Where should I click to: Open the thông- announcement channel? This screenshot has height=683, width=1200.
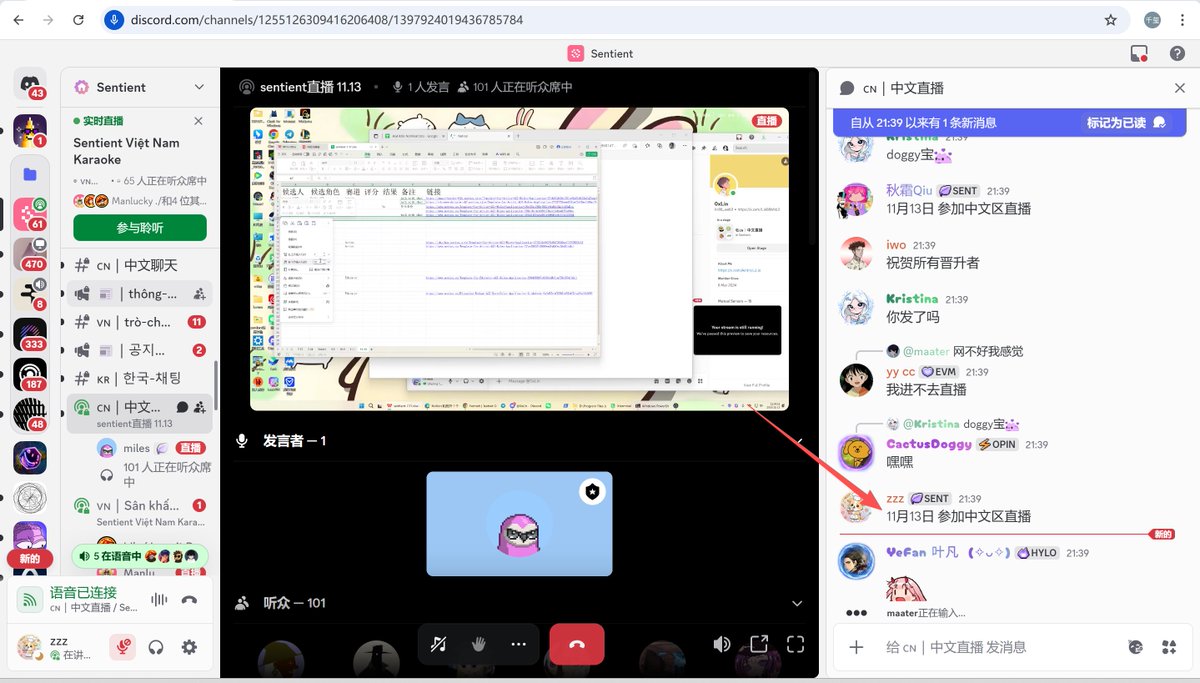[140, 293]
